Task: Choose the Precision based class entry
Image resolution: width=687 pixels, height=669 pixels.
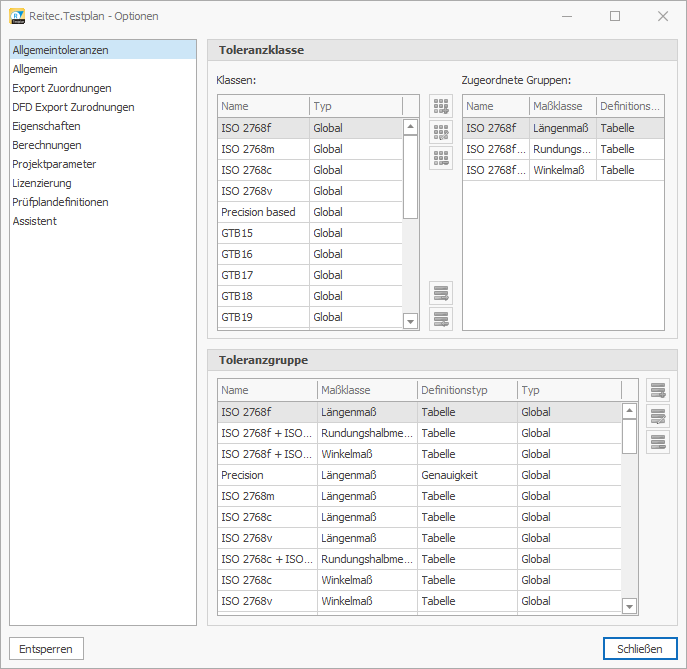Action: point(264,212)
